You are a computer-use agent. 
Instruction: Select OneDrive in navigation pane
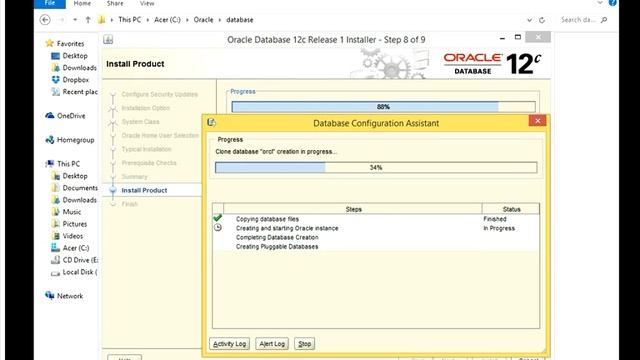pyautogui.click(x=71, y=116)
